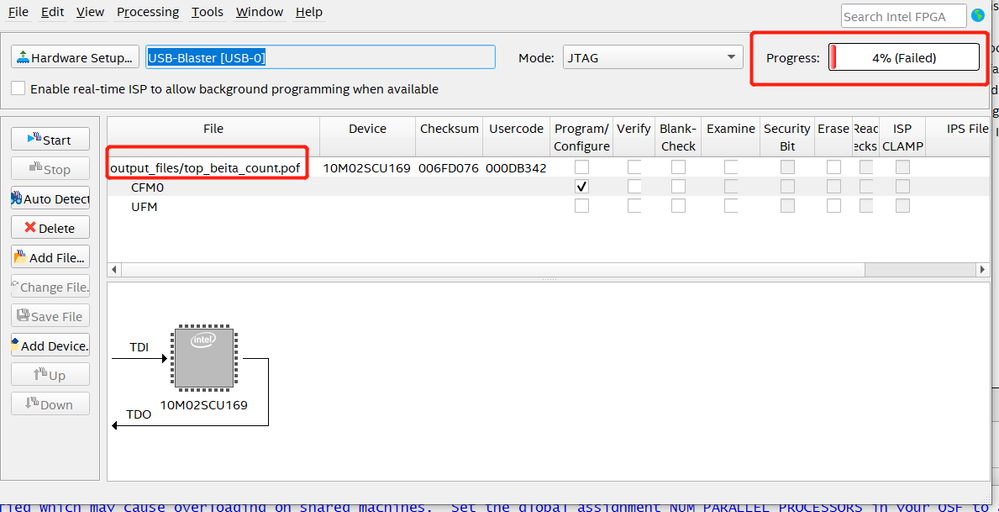999x512 pixels.
Task: Toggle Verify checkbox for CFM0
Action: 634,187
